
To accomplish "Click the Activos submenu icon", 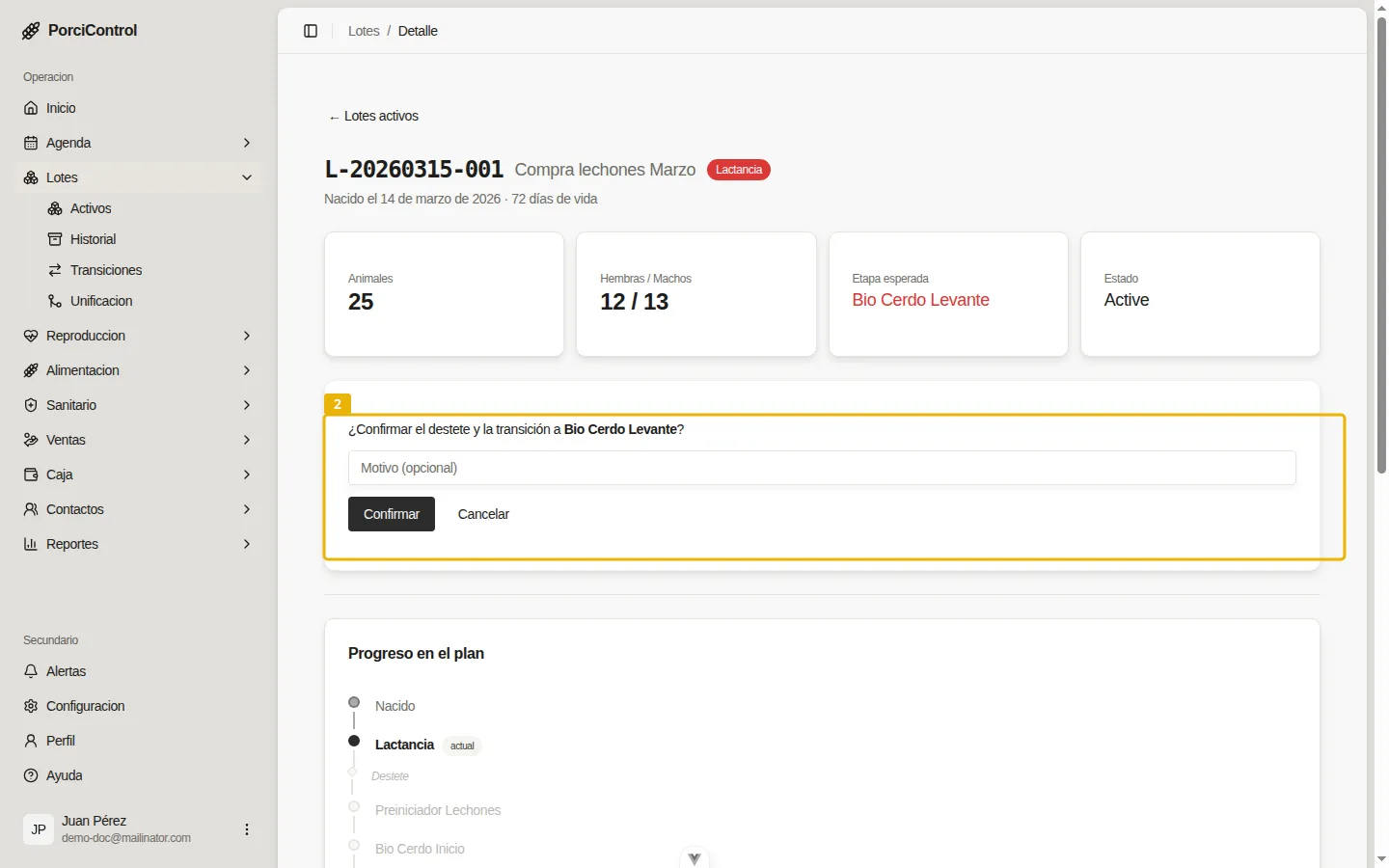I will coord(55,208).
